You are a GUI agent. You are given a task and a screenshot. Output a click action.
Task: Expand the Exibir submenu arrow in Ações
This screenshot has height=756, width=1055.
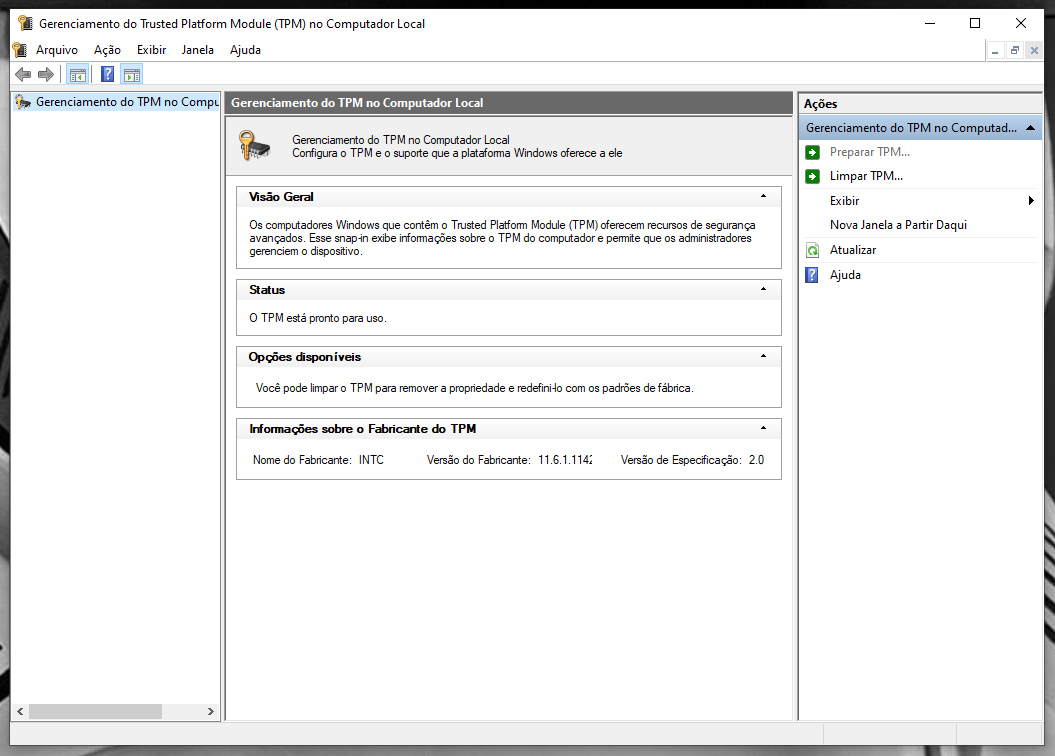click(1031, 201)
